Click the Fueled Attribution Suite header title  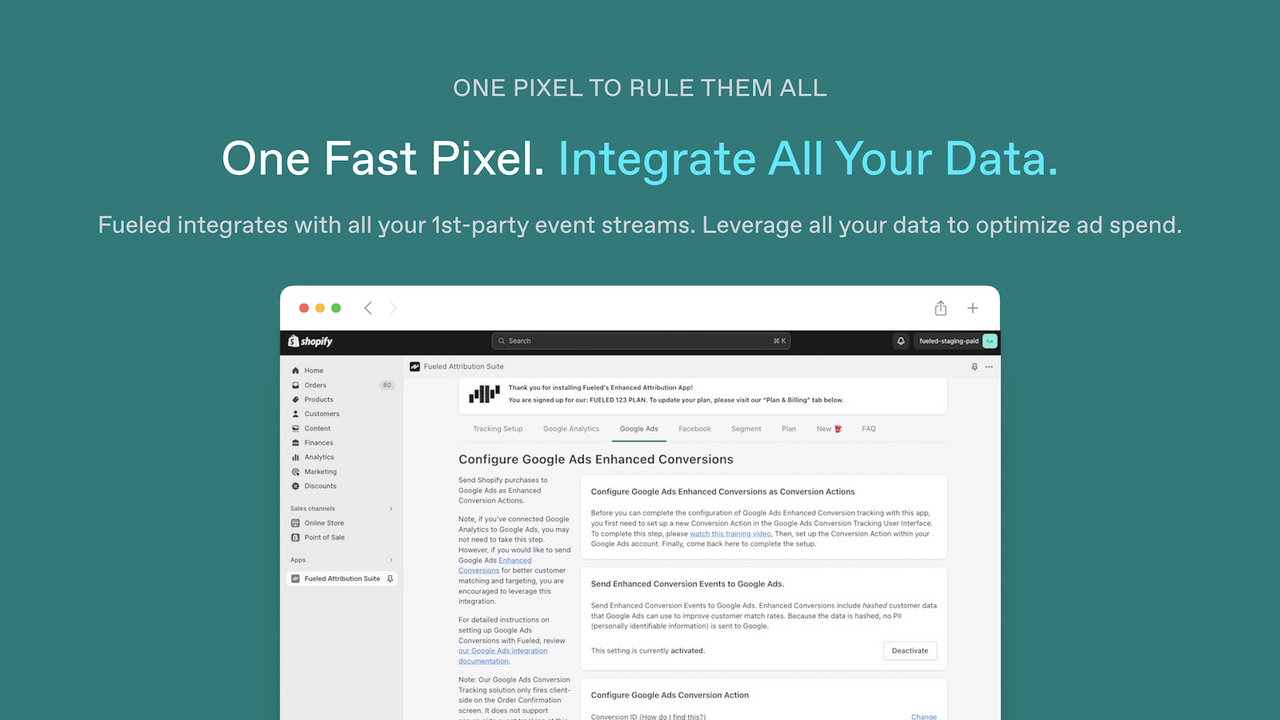pyautogui.click(x=464, y=367)
